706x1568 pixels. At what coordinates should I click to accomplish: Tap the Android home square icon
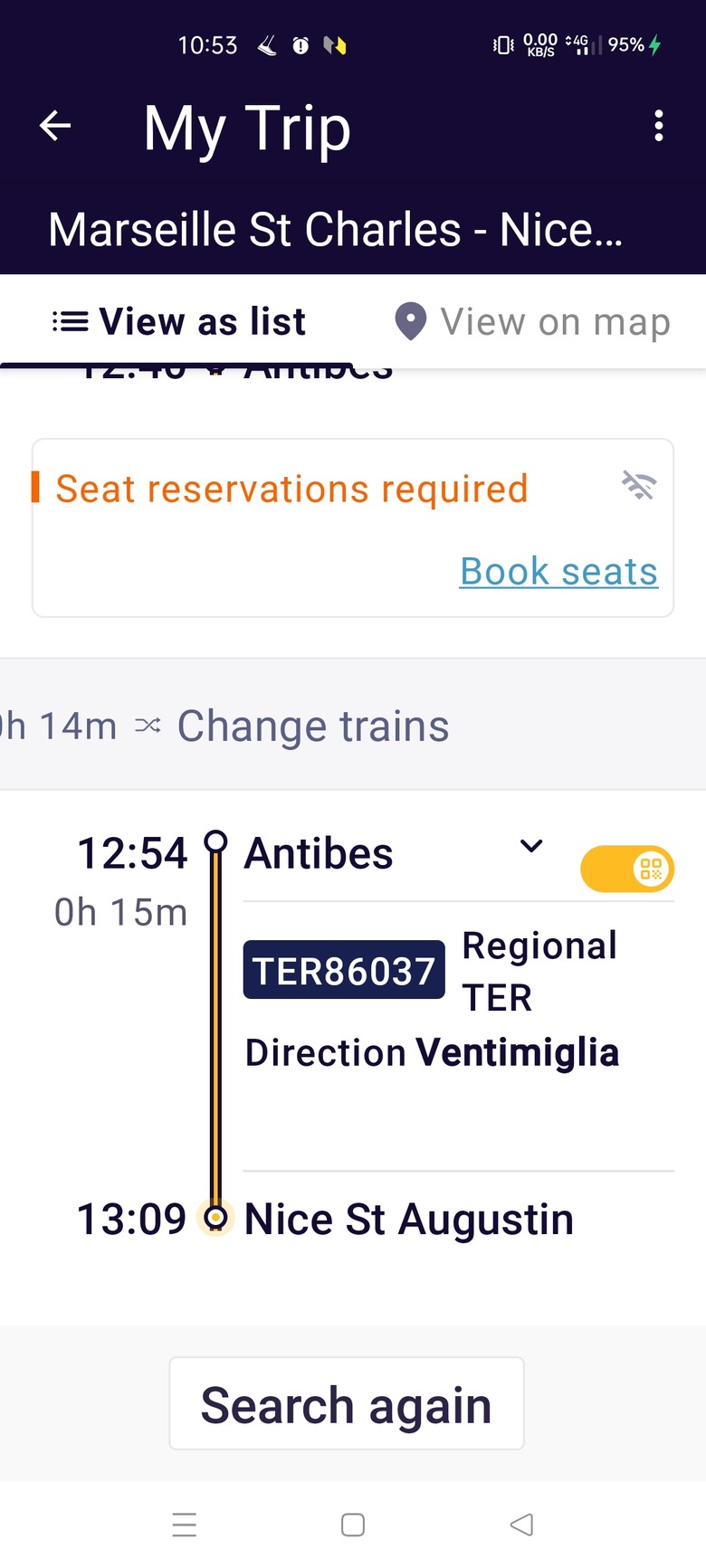[353, 1525]
